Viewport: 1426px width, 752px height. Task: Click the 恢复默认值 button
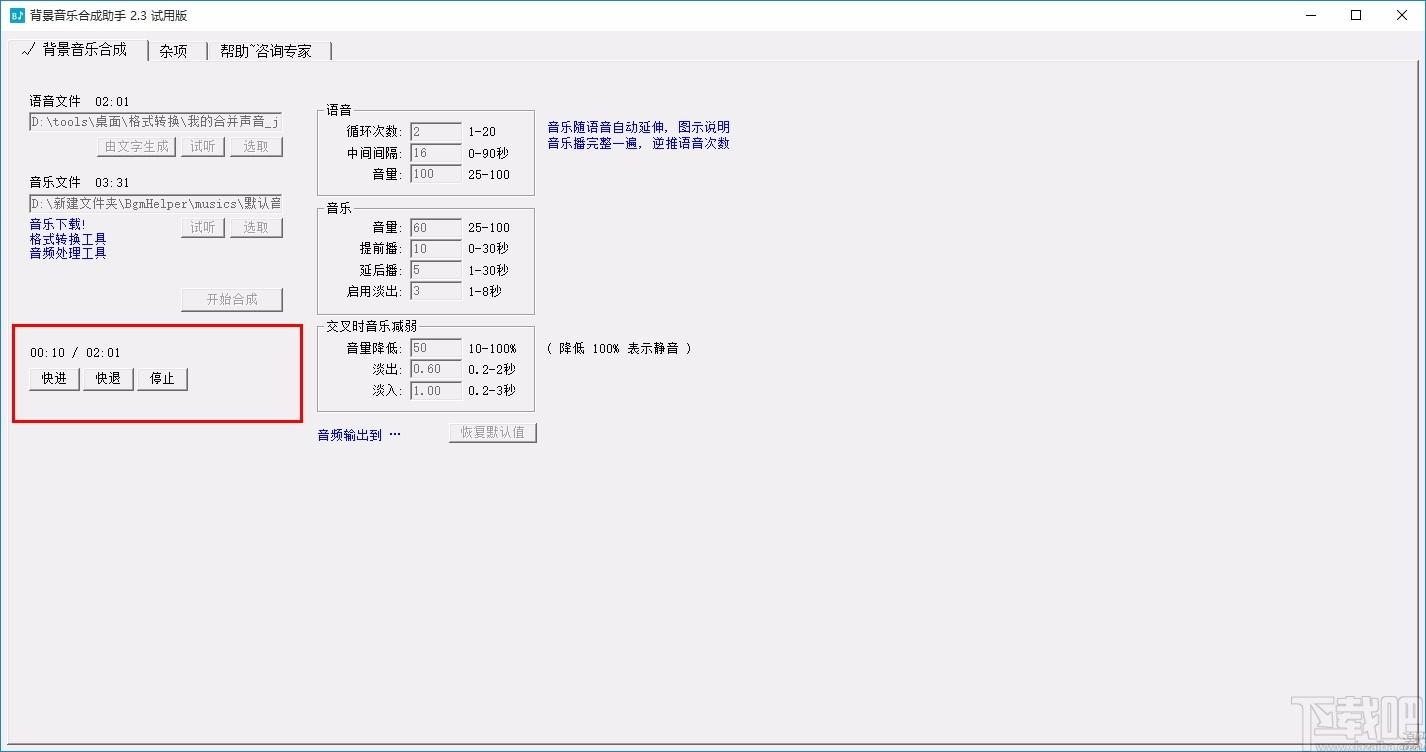[493, 433]
